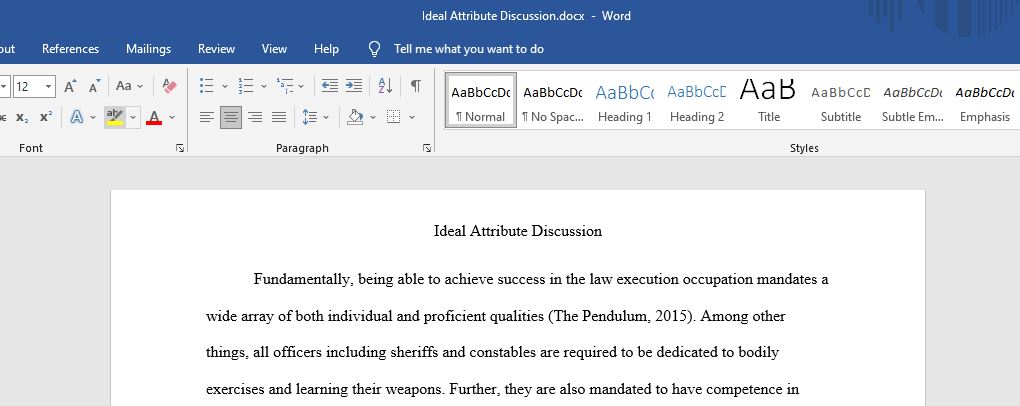This screenshot has width=1020, height=406.
Task: Expand highlight color dropdown arrow
Action: point(133,117)
